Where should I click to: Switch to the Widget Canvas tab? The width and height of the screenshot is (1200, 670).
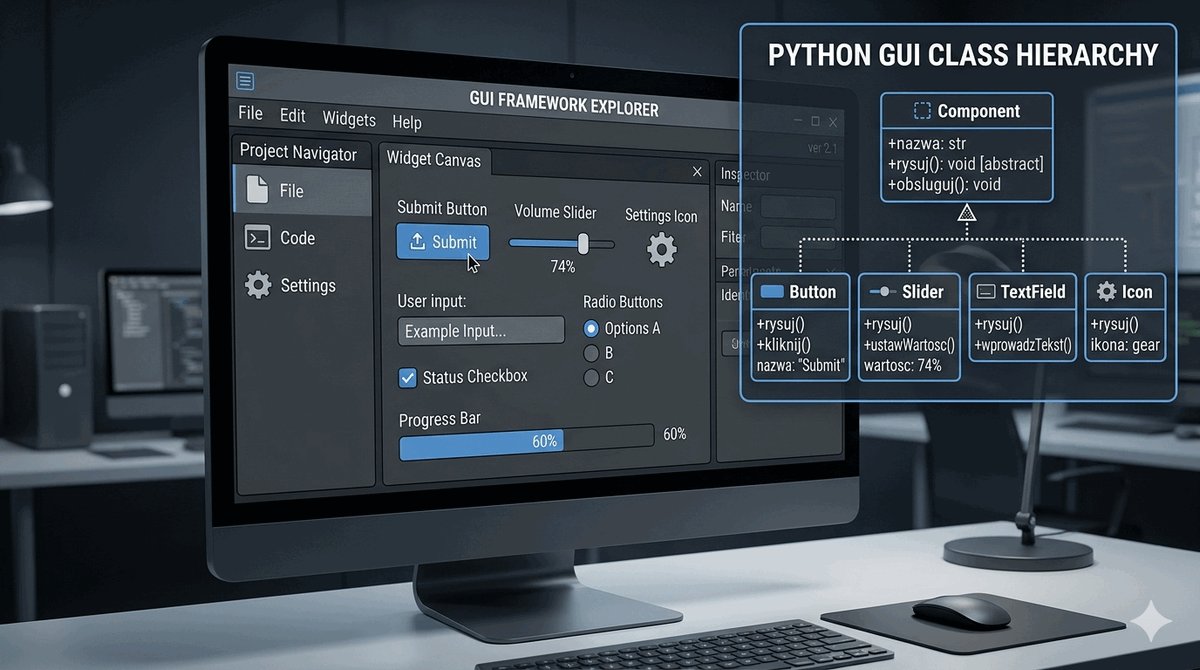(x=433, y=160)
